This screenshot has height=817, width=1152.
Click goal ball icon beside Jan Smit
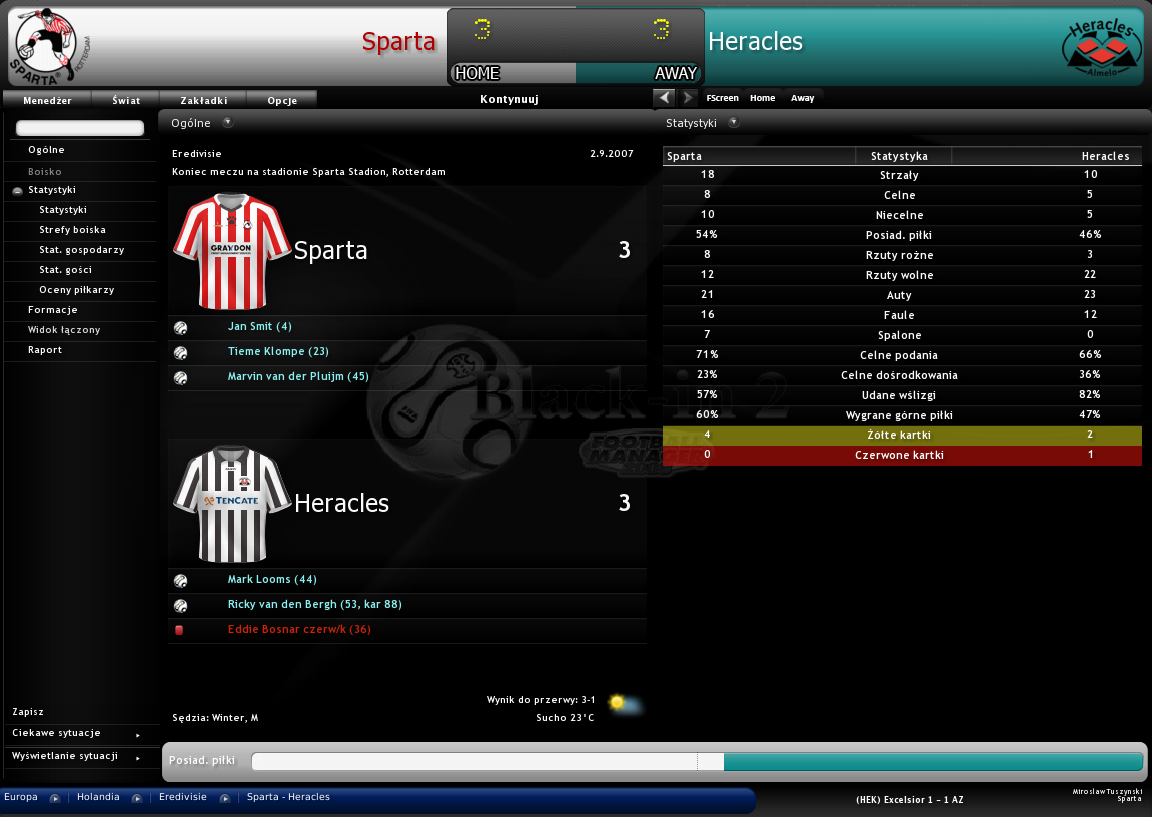pyautogui.click(x=181, y=328)
